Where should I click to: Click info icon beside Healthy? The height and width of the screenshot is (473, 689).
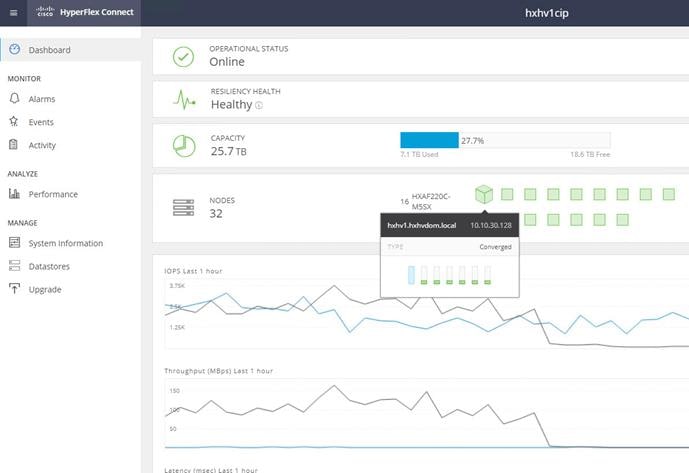tap(259, 106)
